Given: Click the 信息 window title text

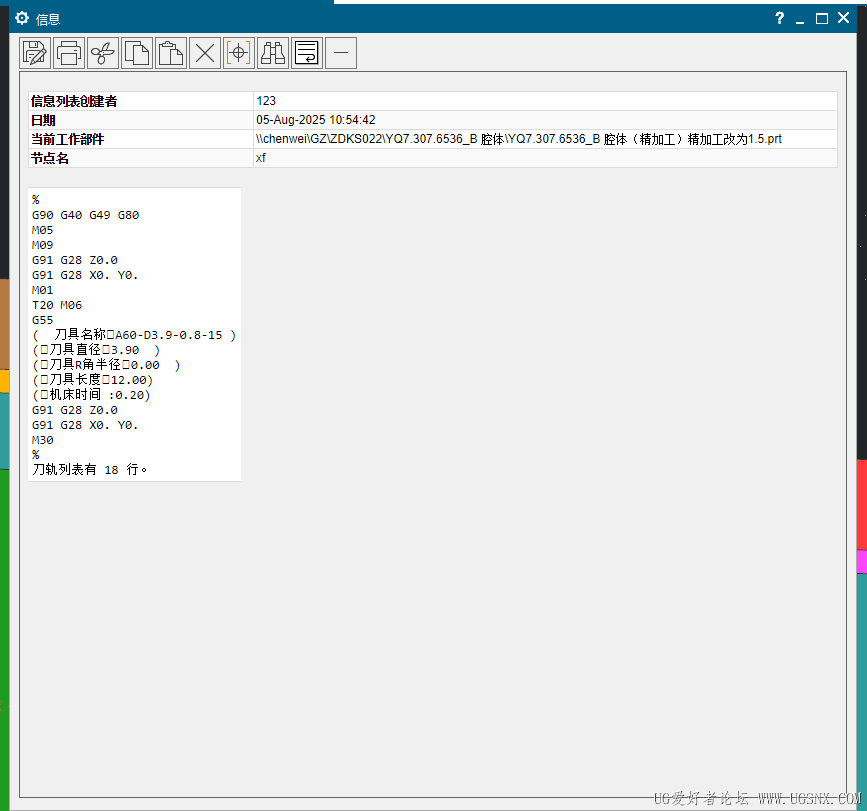Looking at the screenshot, I should click(x=48, y=19).
